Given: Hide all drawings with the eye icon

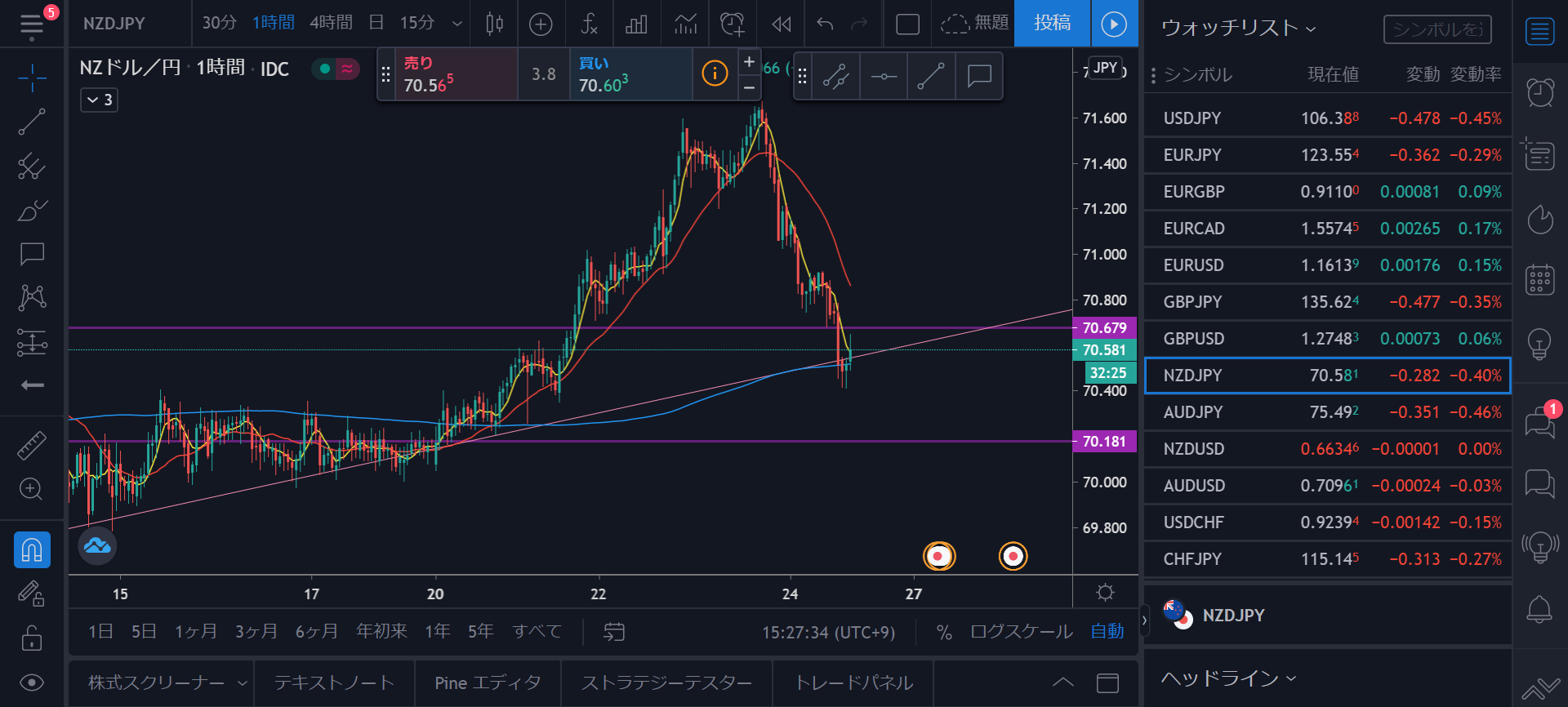Looking at the screenshot, I should [x=32, y=683].
